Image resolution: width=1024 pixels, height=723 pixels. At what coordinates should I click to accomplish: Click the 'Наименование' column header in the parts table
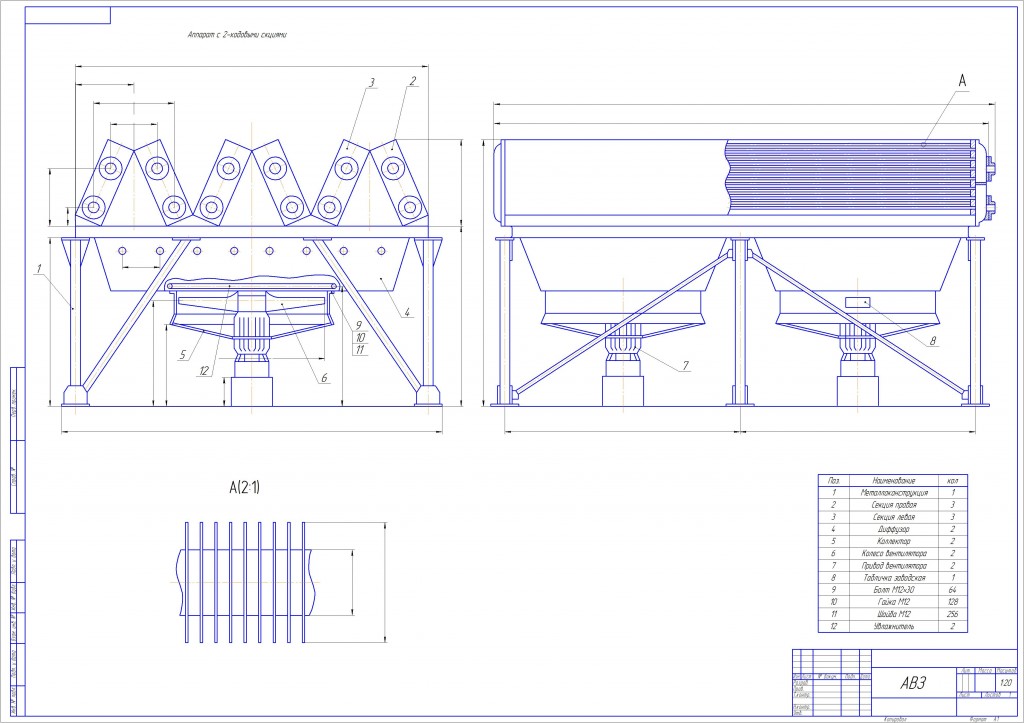click(893, 480)
